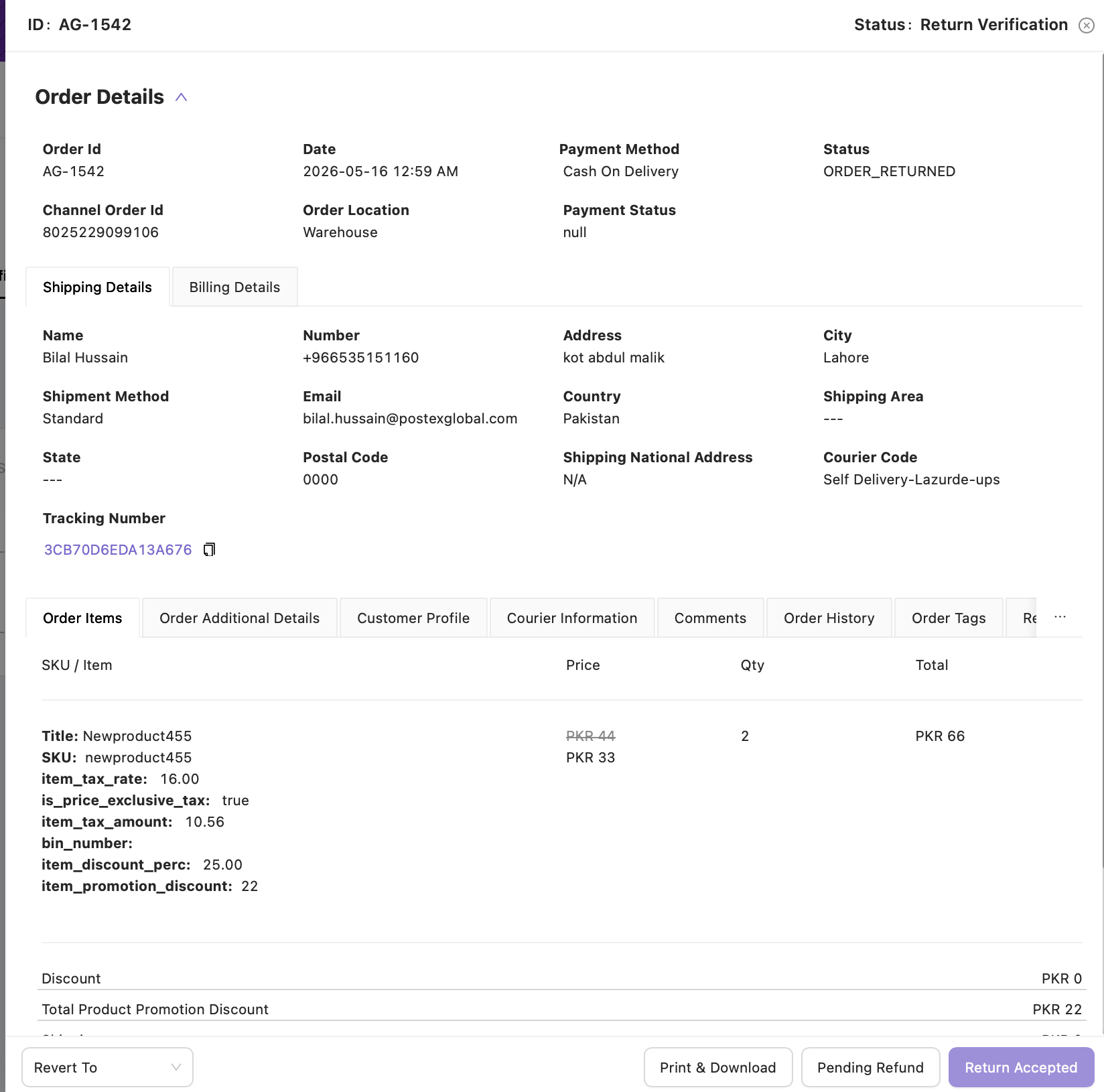1104x1092 pixels.
Task: Select the Shipping Details tab
Action: point(98,287)
